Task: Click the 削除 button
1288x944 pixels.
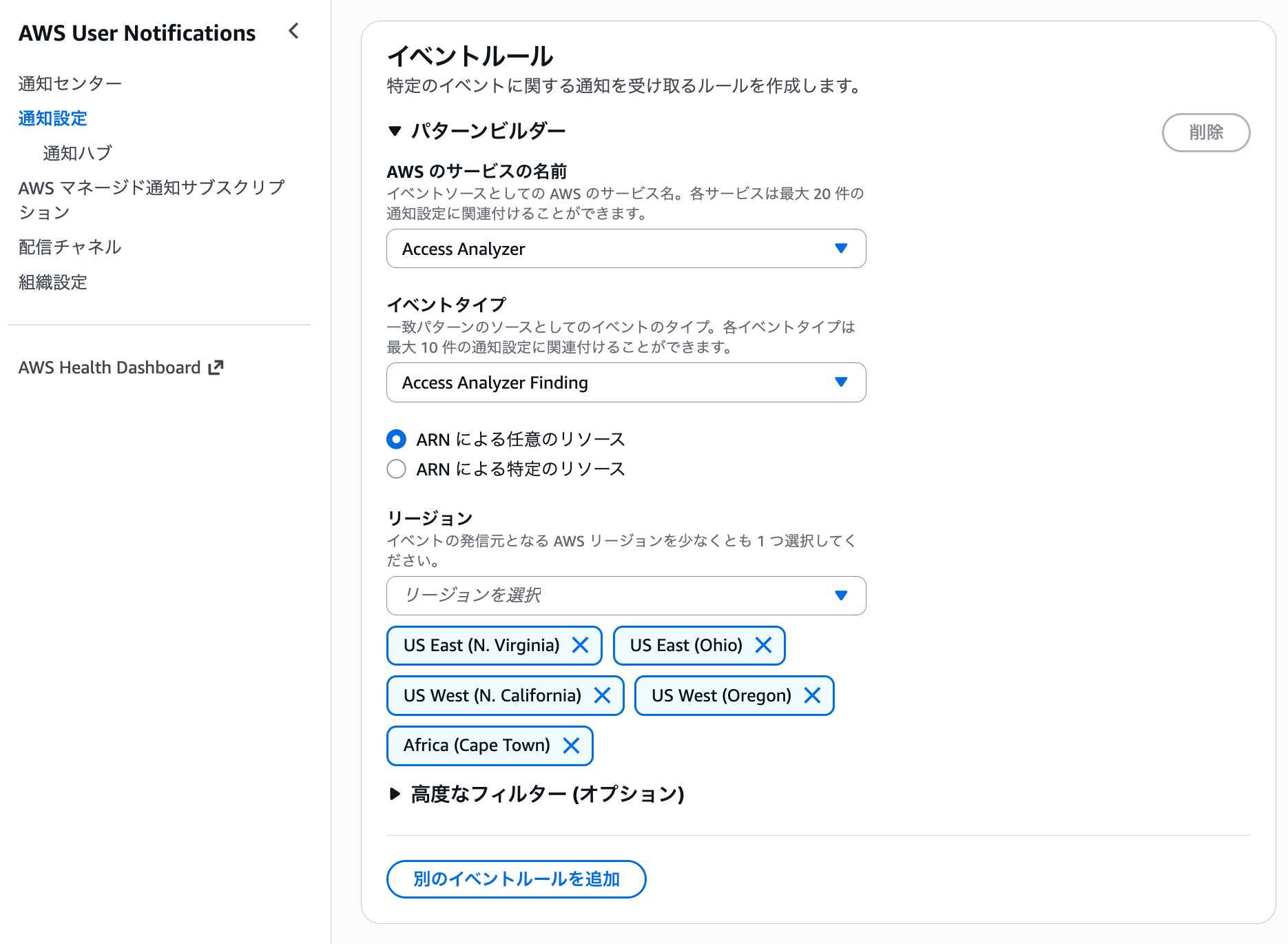Action: pyautogui.click(x=1206, y=132)
